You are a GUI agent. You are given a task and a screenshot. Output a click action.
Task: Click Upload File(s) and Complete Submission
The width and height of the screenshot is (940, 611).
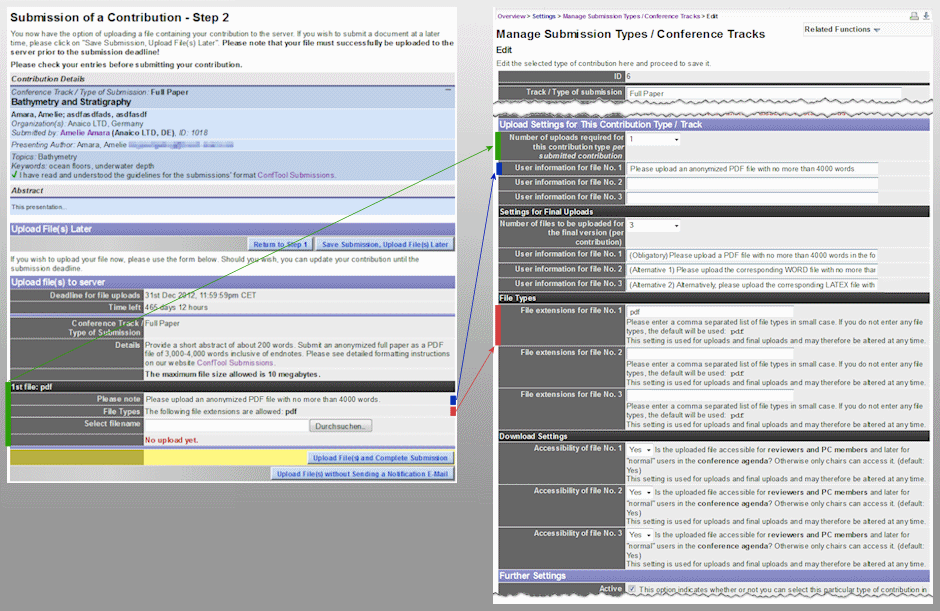[x=380, y=458]
